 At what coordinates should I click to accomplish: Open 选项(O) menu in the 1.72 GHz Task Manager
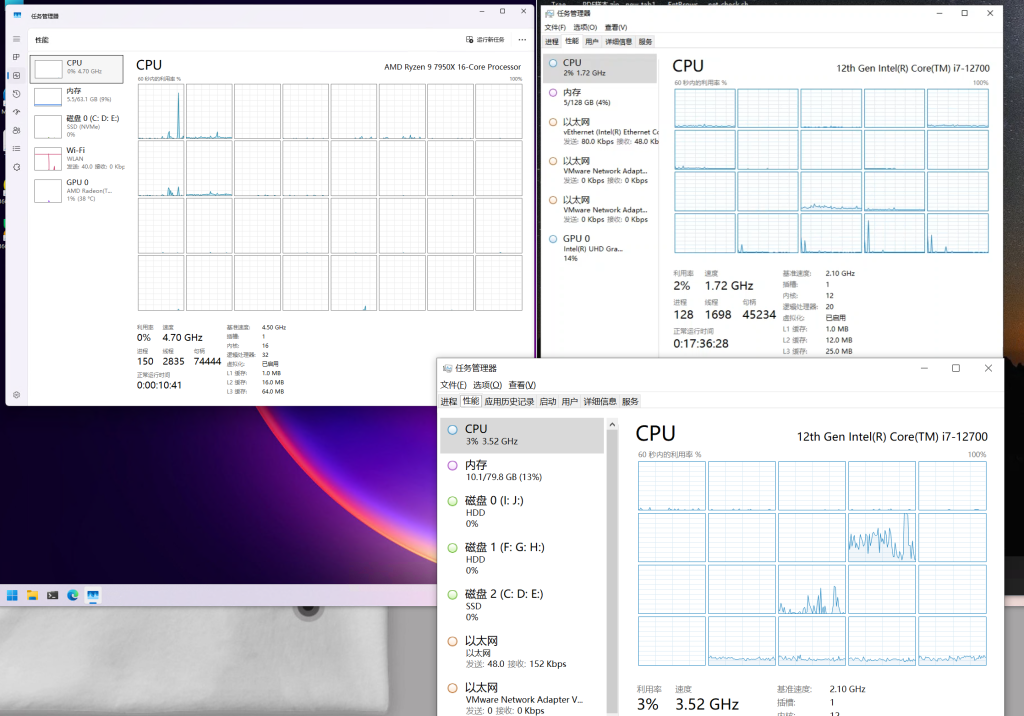click(x=585, y=27)
